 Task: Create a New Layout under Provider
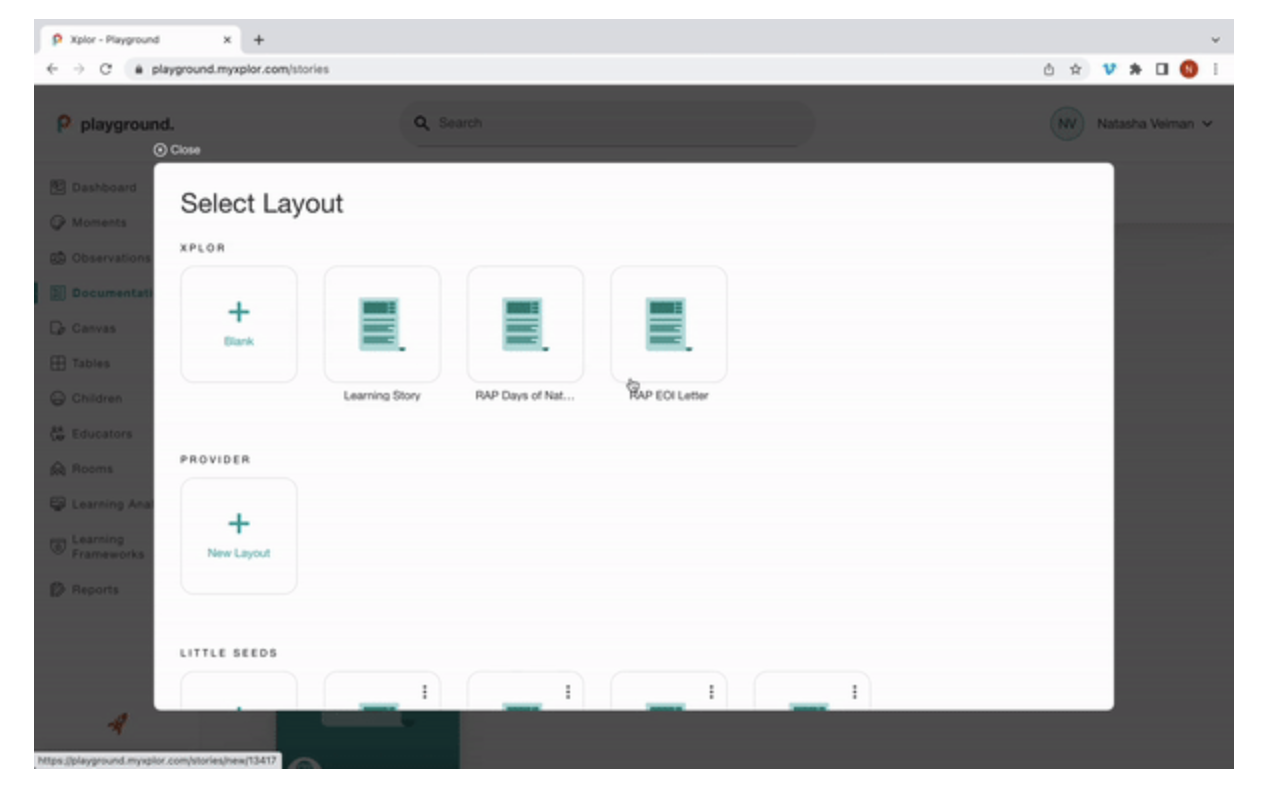point(239,536)
